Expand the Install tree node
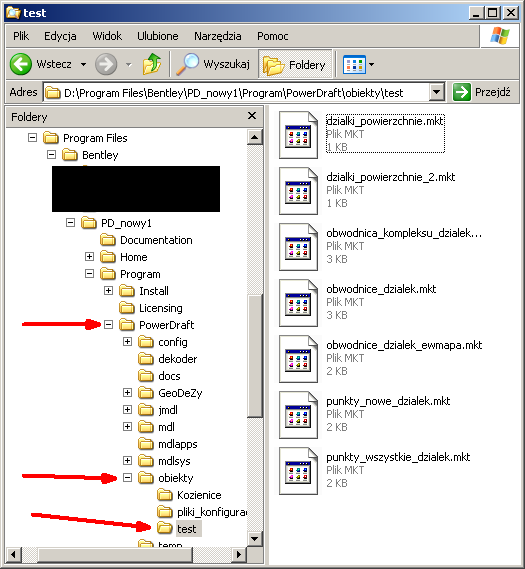Viewport: 525px width, 569px height. [x=108, y=290]
